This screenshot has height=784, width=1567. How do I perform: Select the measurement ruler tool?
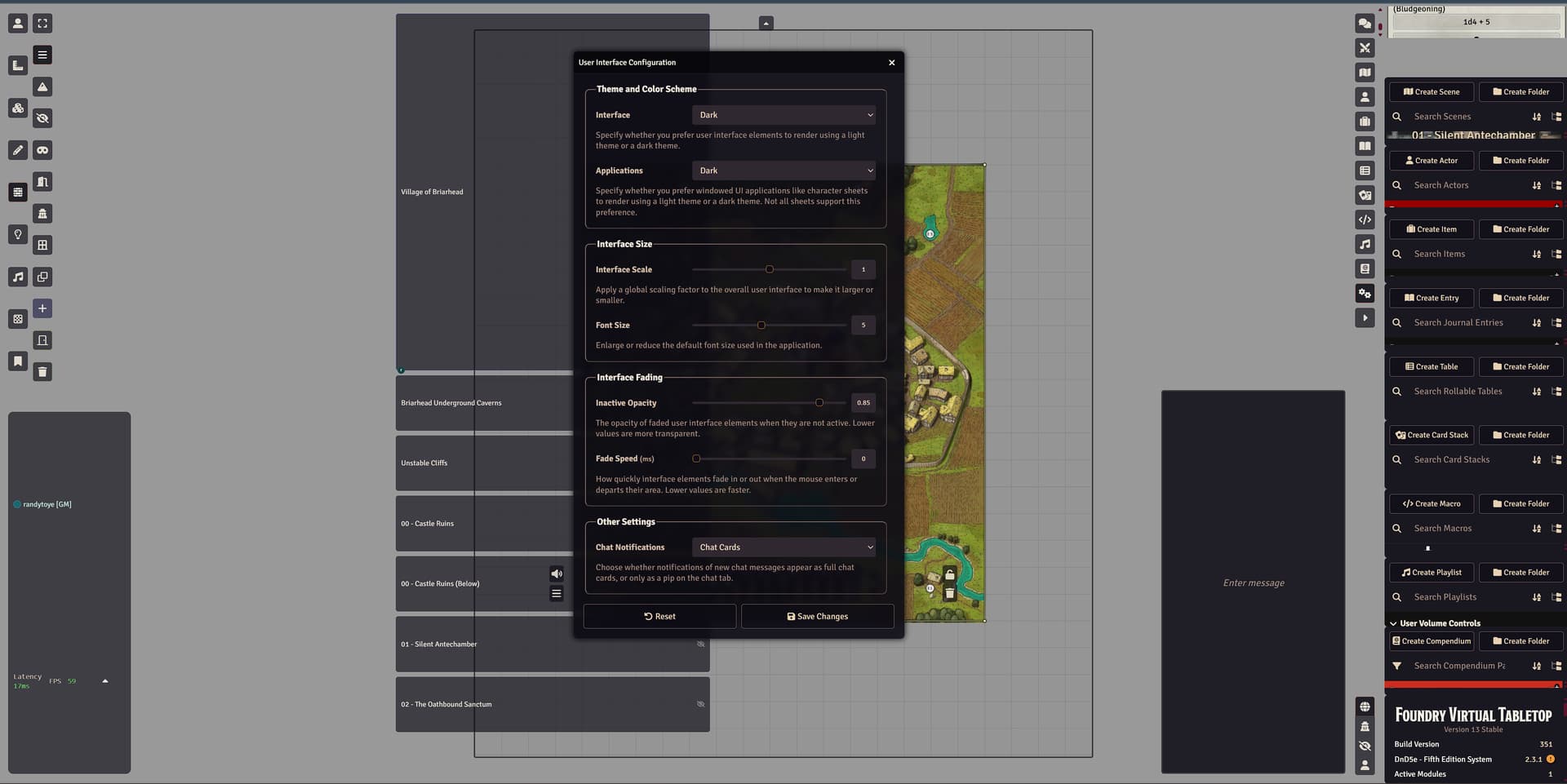pyautogui.click(x=17, y=65)
